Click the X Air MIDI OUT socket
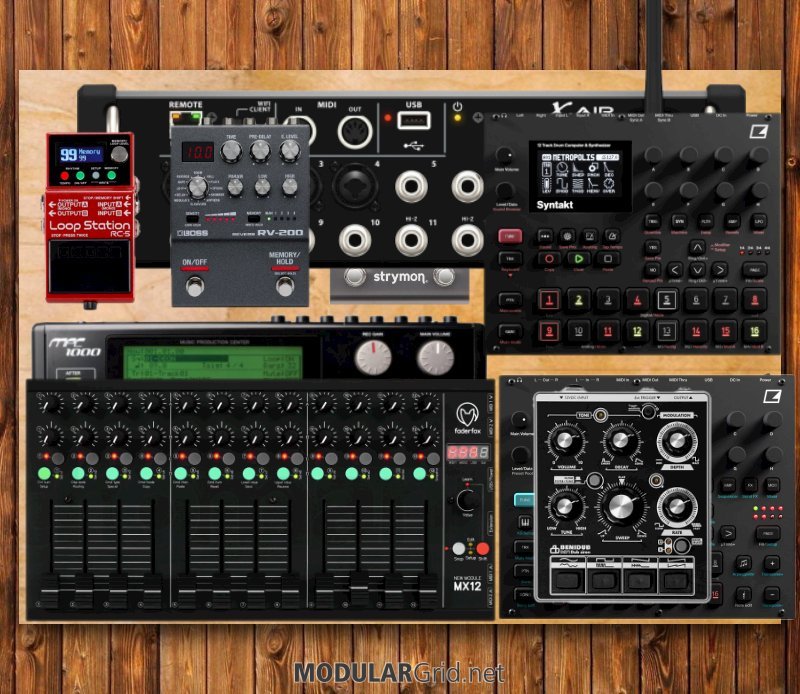This screenshot has width=800, height=694. tap(356, 132)
